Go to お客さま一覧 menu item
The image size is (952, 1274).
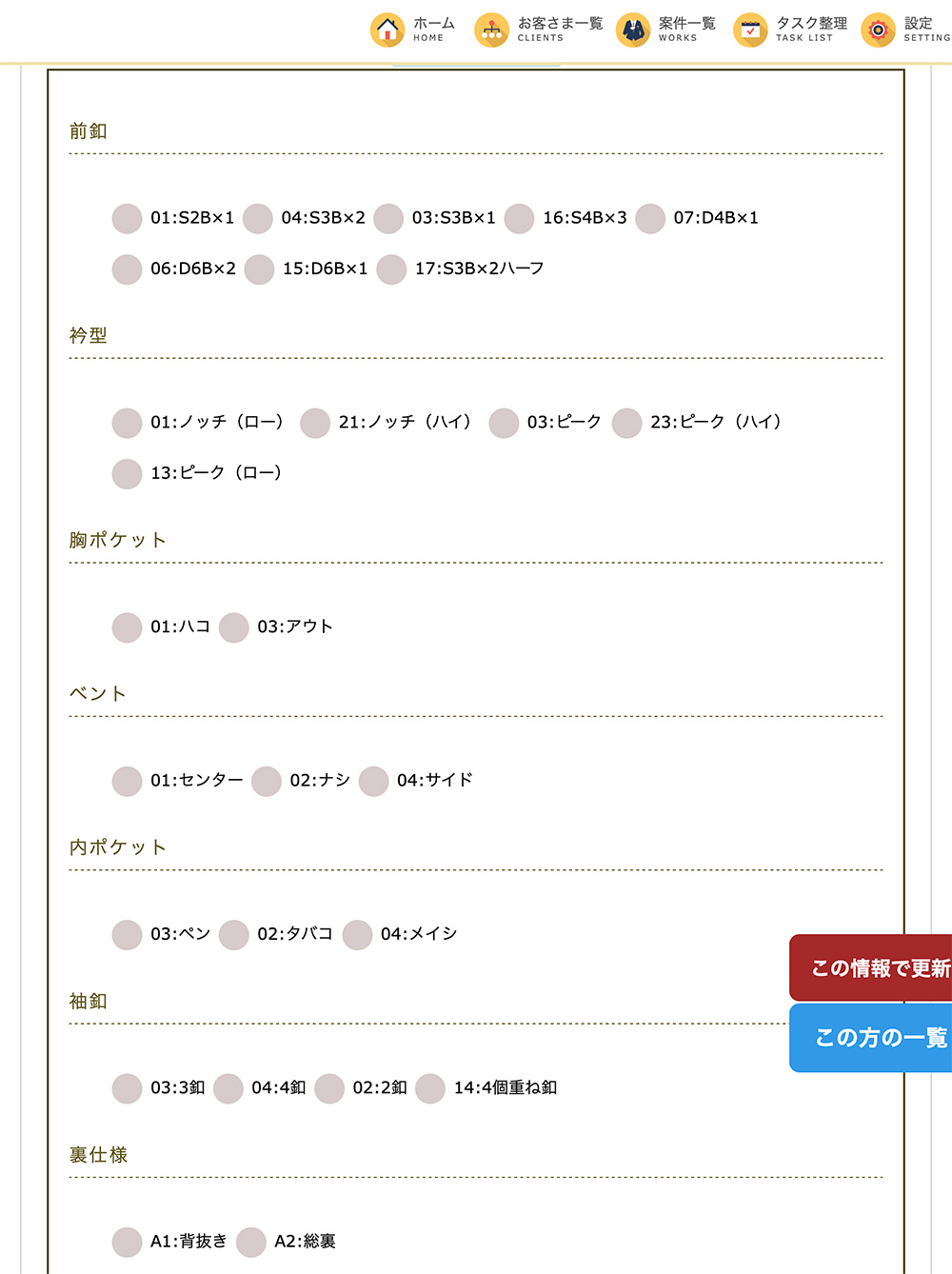point(560,29)
